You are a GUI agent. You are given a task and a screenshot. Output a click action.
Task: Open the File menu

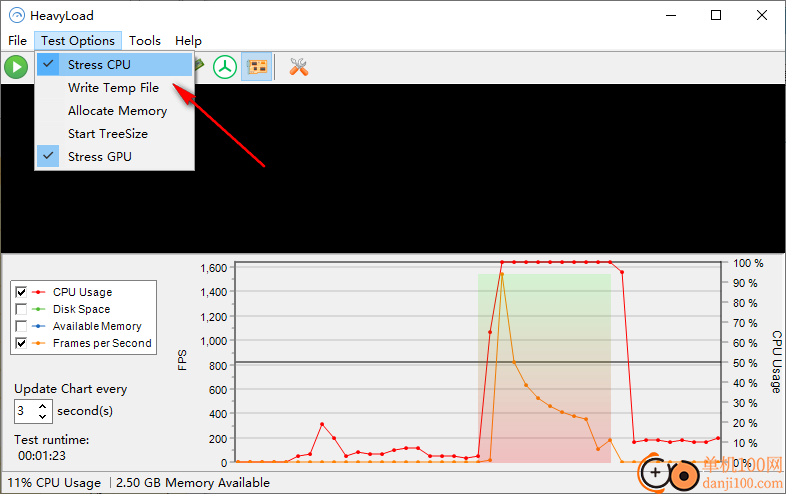click(x=18, y=41)
